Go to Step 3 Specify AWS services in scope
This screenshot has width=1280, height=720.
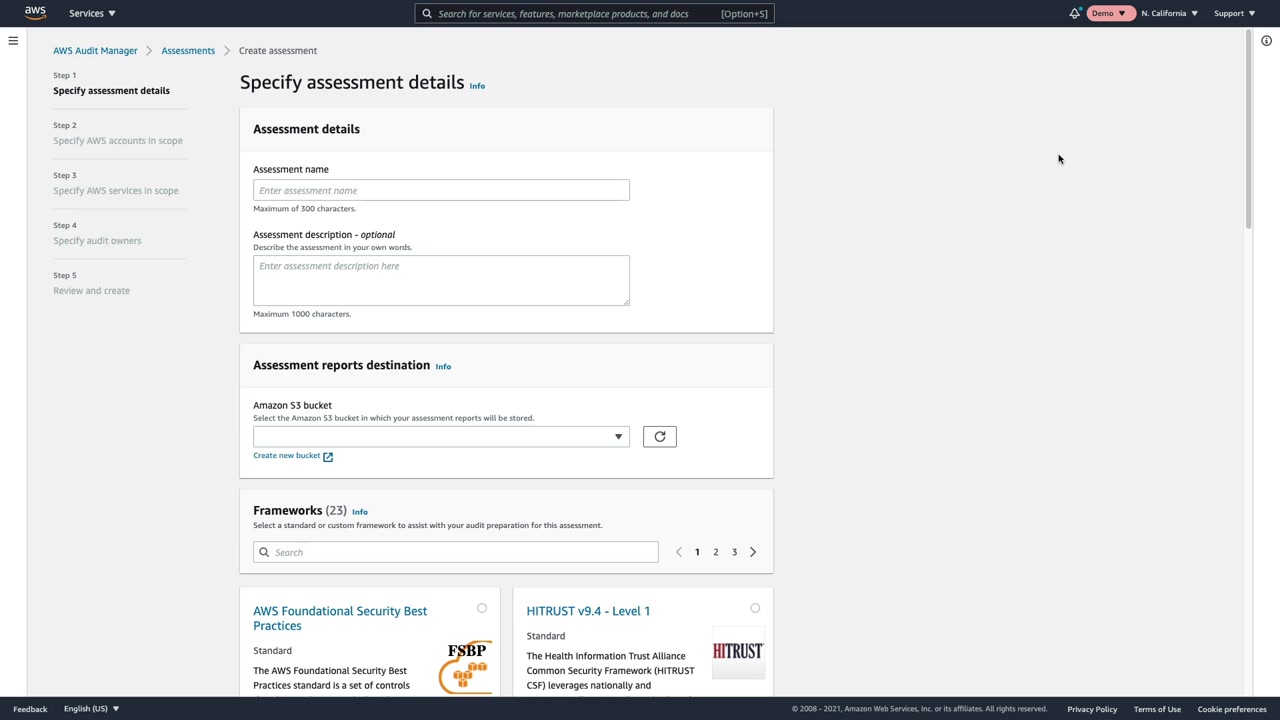116,191
